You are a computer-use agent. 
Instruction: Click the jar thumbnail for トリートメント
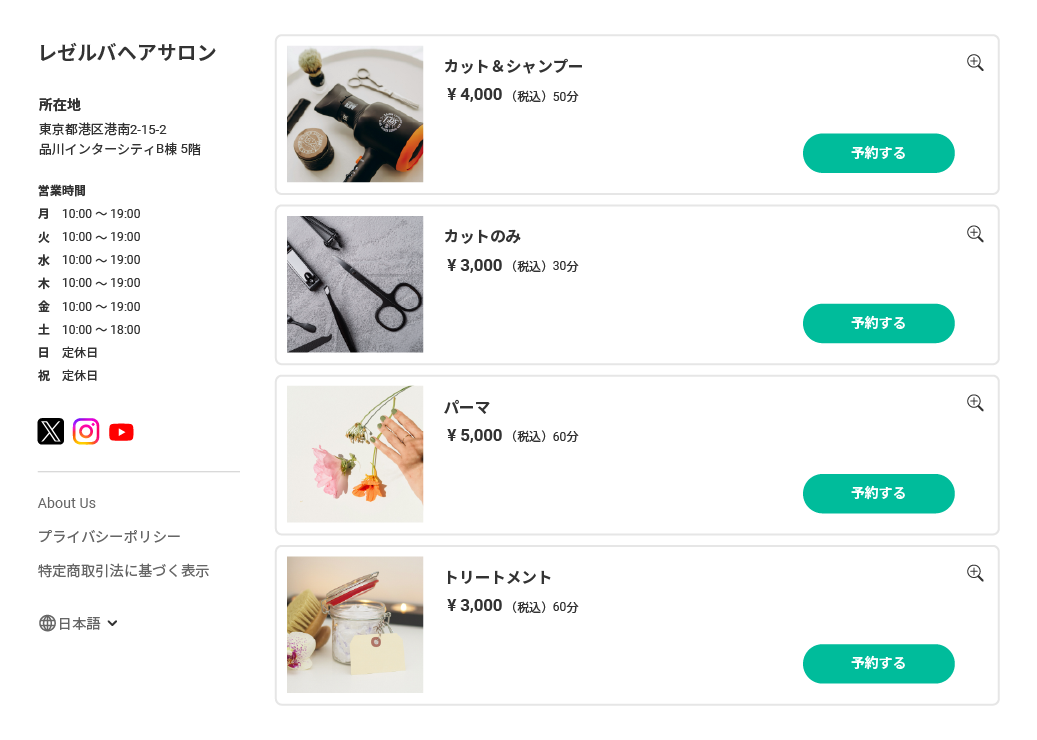355,624
